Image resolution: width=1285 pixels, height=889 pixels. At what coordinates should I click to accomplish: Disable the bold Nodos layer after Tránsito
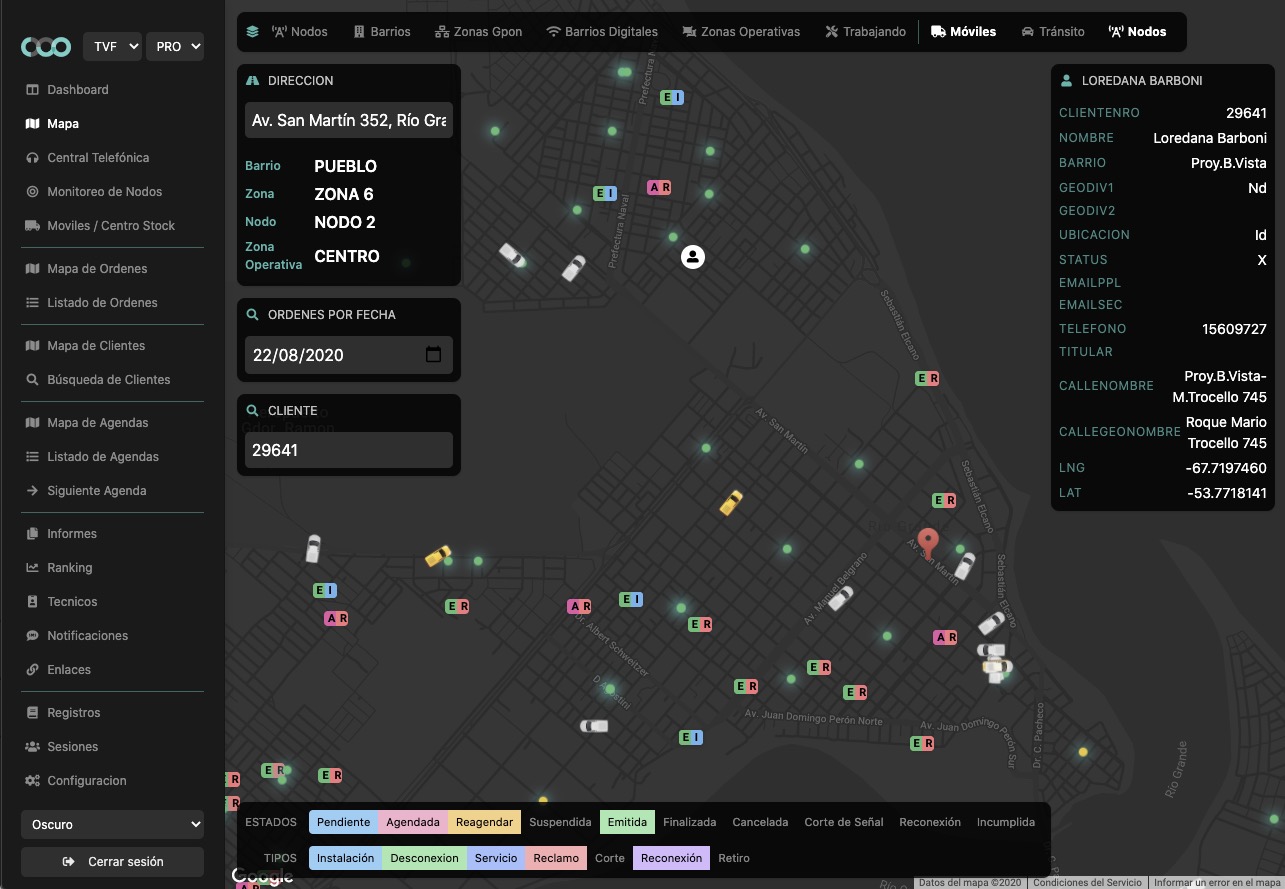pos(1138,32)
